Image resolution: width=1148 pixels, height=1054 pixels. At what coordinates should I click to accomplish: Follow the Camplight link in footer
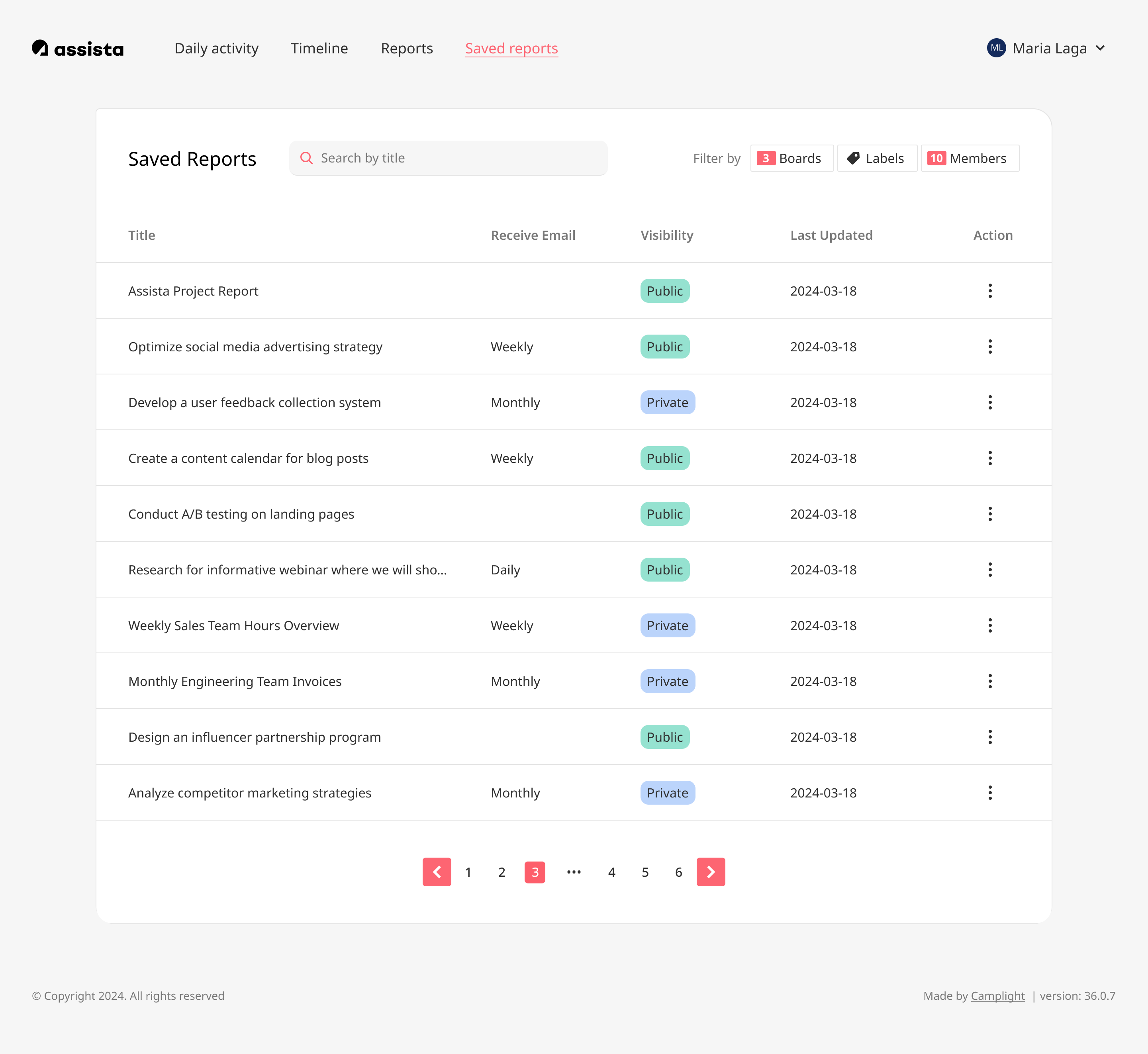(x=997, y=996)
